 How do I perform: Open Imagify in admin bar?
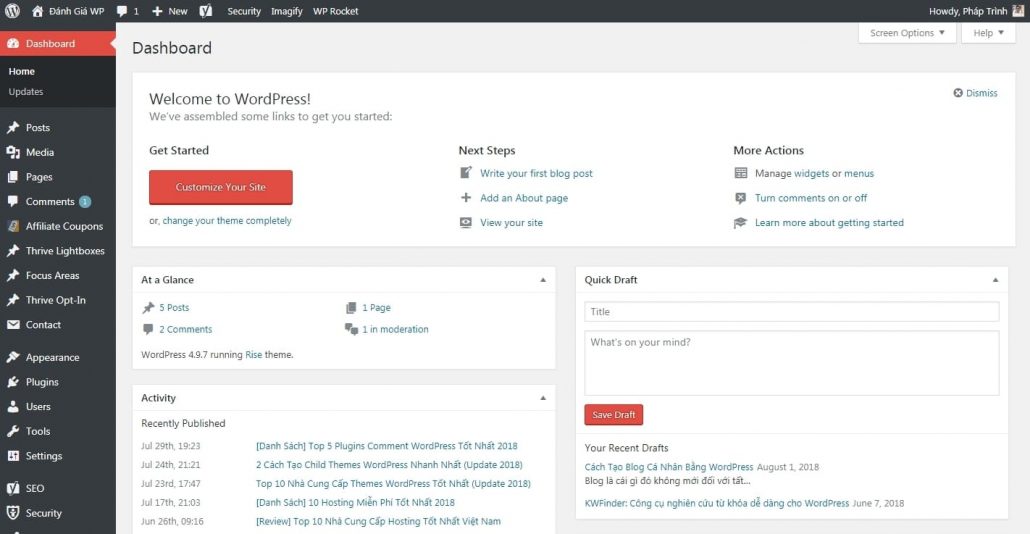[x=286, y=11]
